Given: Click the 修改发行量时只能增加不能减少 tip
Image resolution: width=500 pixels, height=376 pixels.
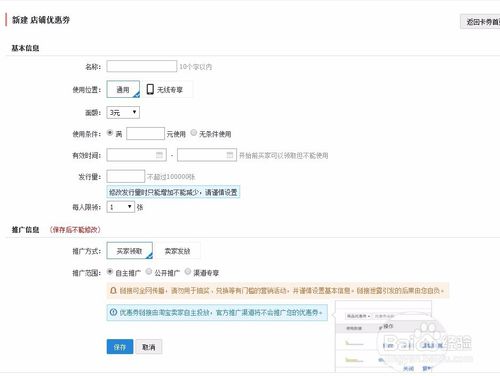Looking at the screenshot, I should pos(173,192).
